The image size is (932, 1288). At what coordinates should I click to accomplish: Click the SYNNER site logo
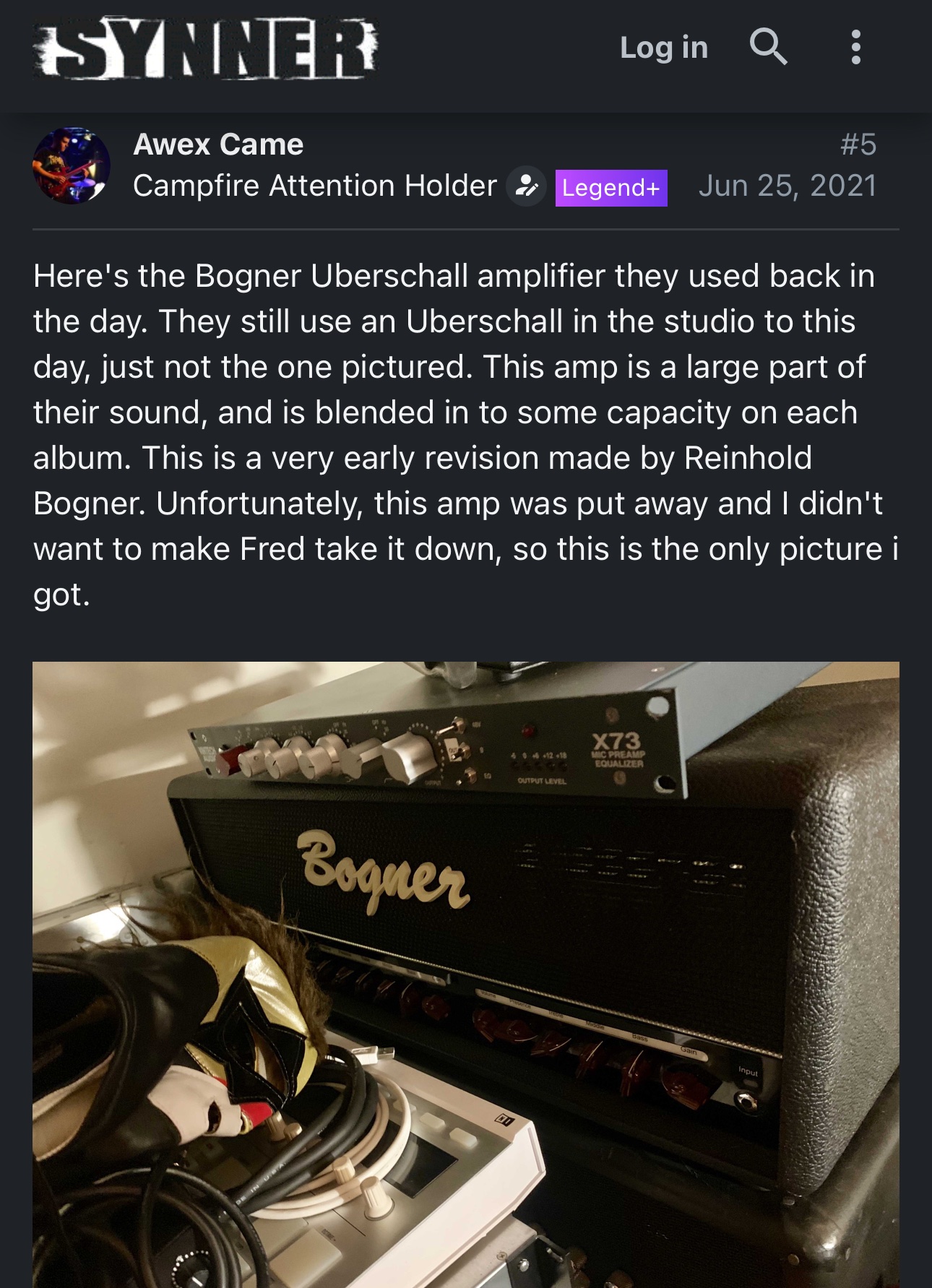[206, 48]
